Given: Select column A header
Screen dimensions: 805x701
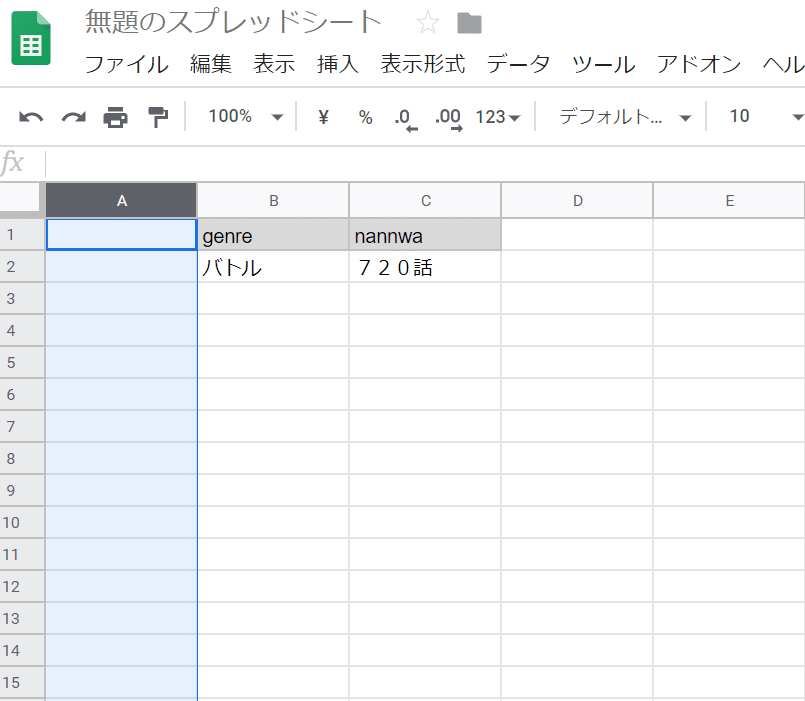Looking at the screenshot, I should pyautogui.click(x=121, y=200).
